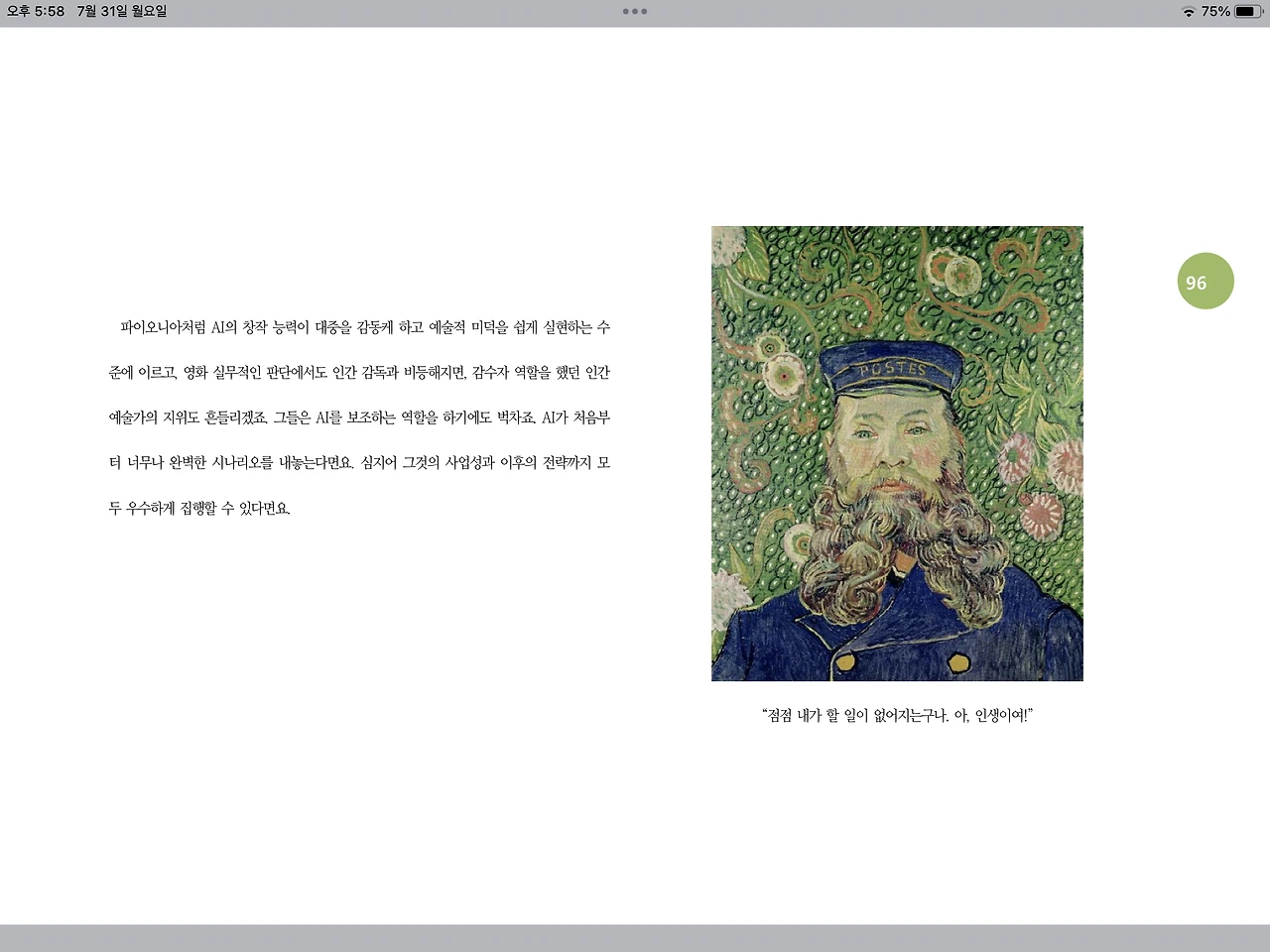Image resolution: width=1270 pixels, height=952 pixels.
Task: Tap the 75% battery percentage text
Action: (1214, 13)
